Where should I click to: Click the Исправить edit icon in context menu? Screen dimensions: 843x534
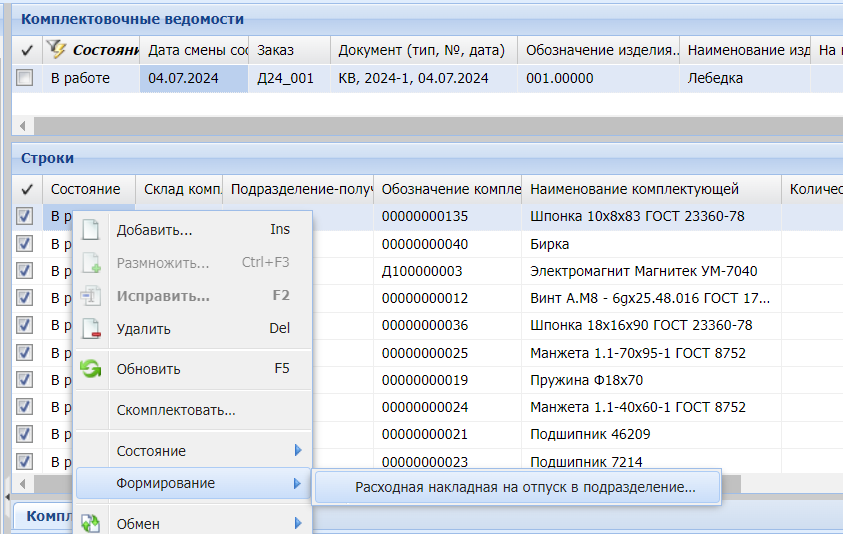[91, 296]
